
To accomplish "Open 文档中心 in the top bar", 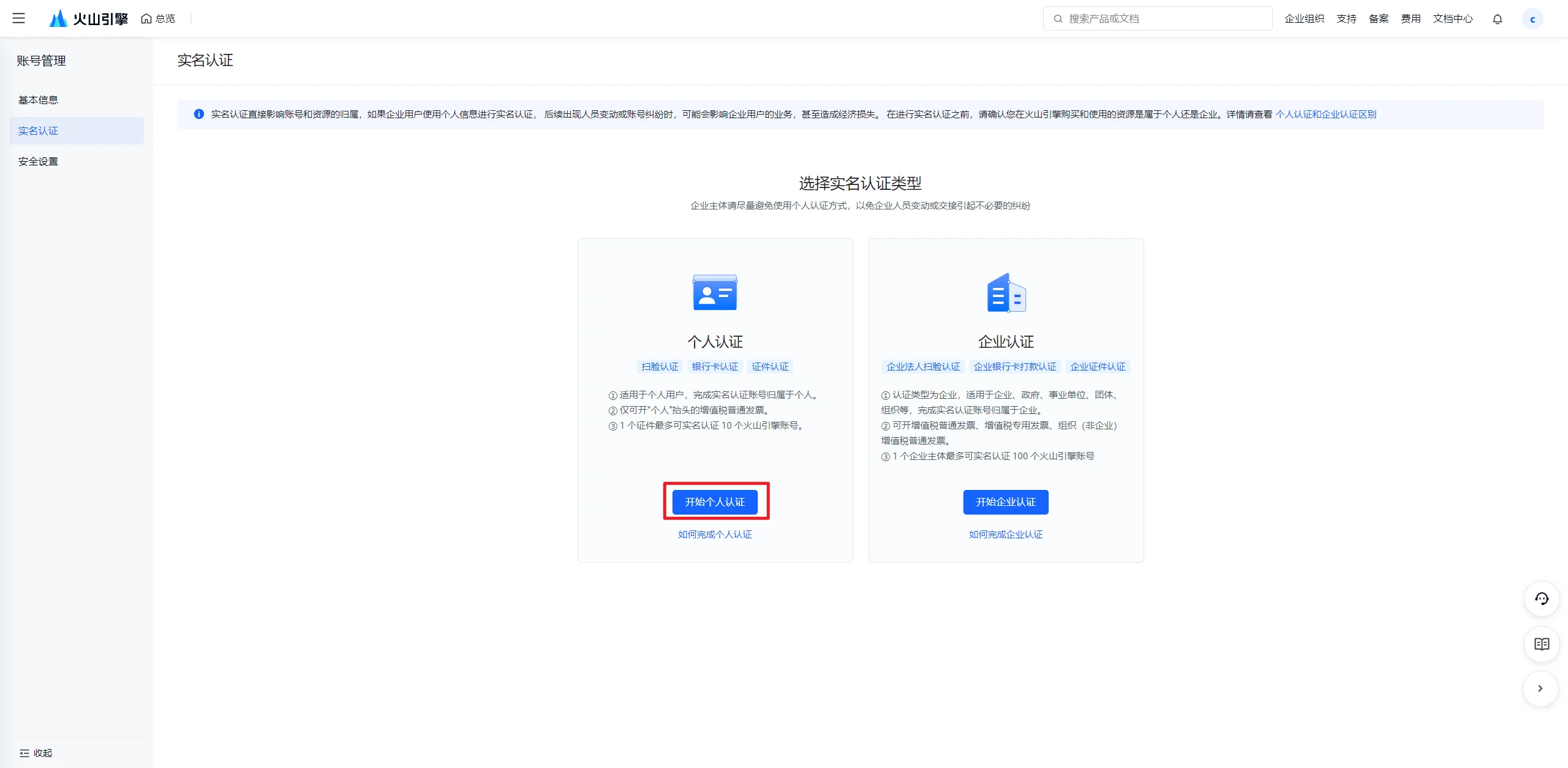I will pos(1452,18).
